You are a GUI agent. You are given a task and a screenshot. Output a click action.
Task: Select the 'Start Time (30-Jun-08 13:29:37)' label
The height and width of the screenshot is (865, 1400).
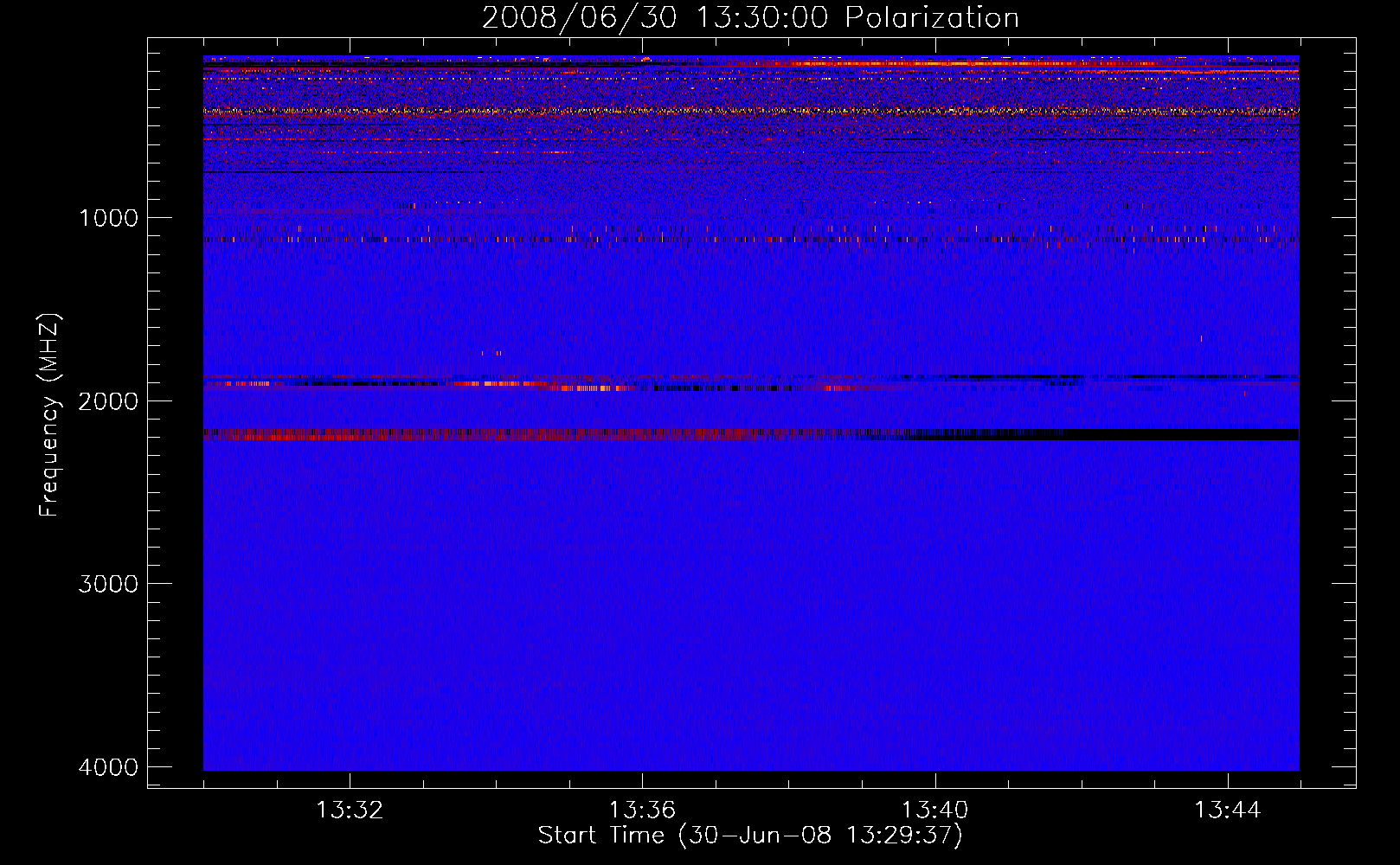click(750, 836)
